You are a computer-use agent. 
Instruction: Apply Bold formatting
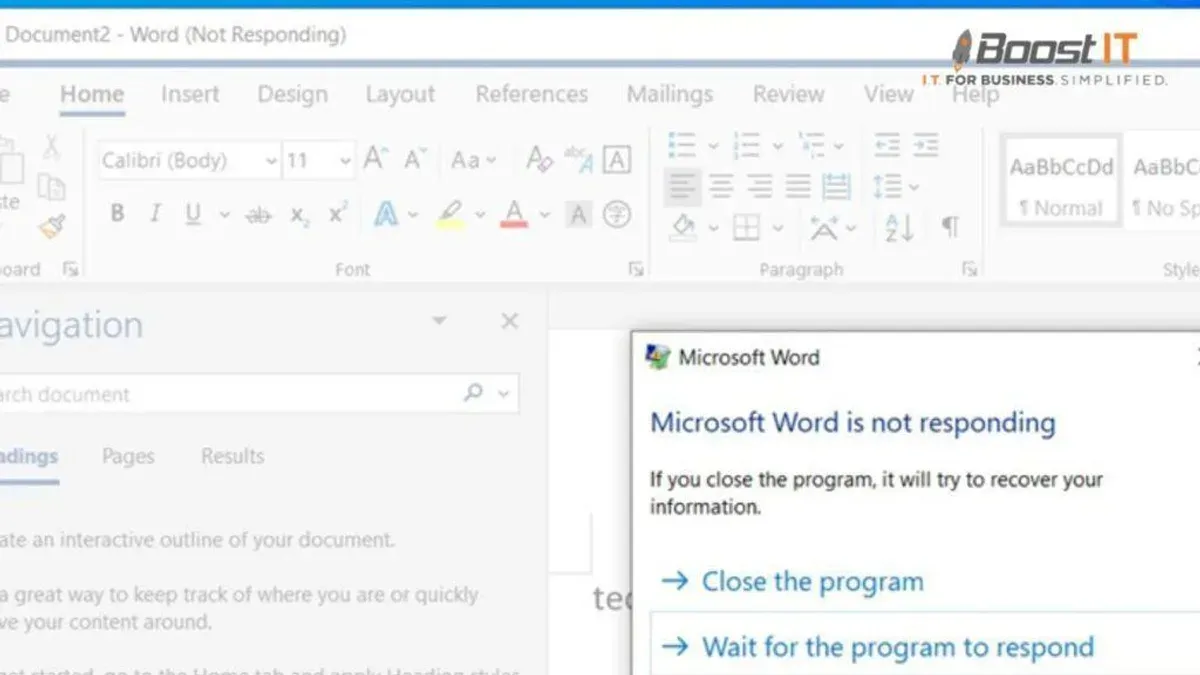pyautogui.click(x=118, y=213)
